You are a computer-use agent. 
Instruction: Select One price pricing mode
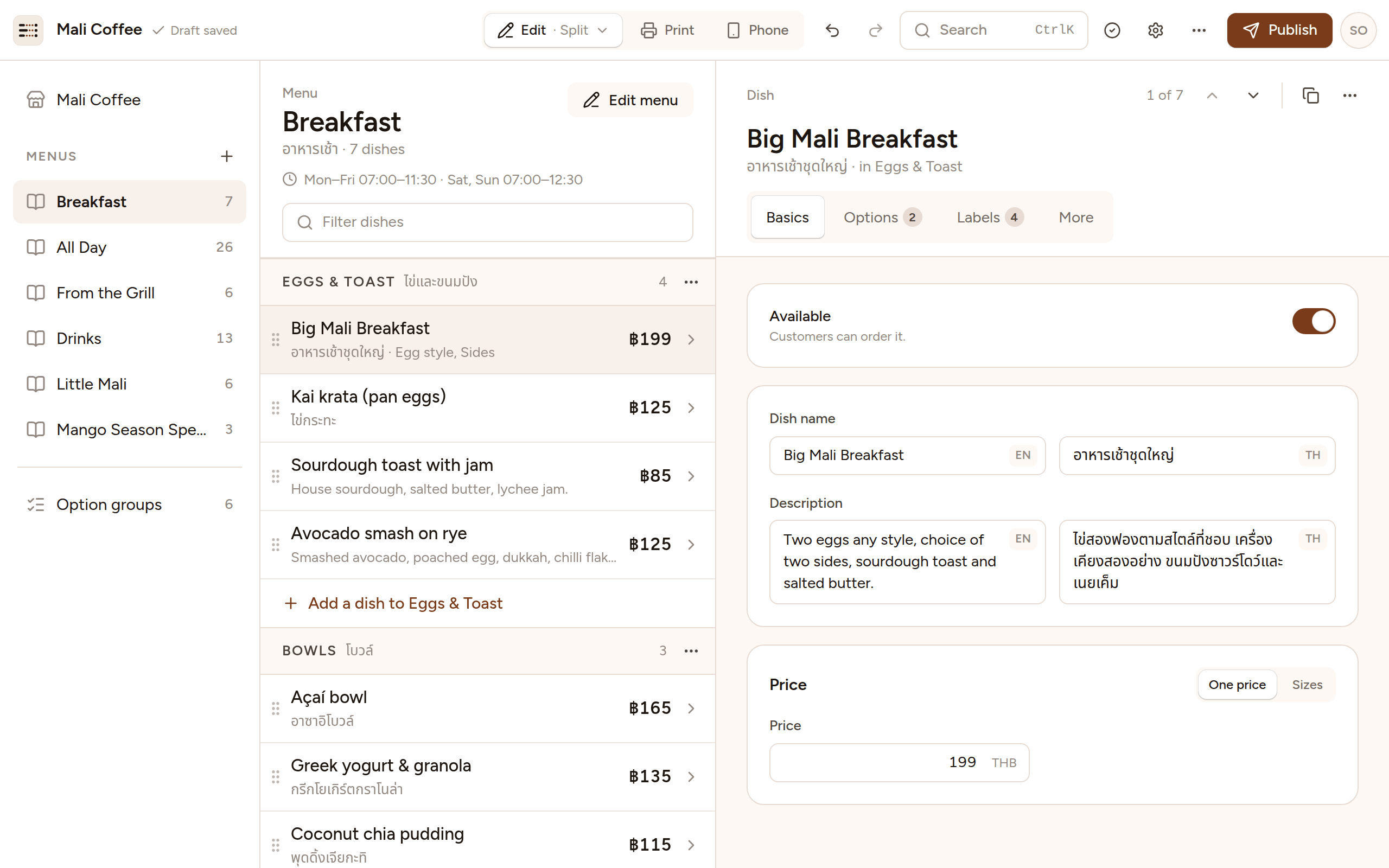tap(1237, 685)
